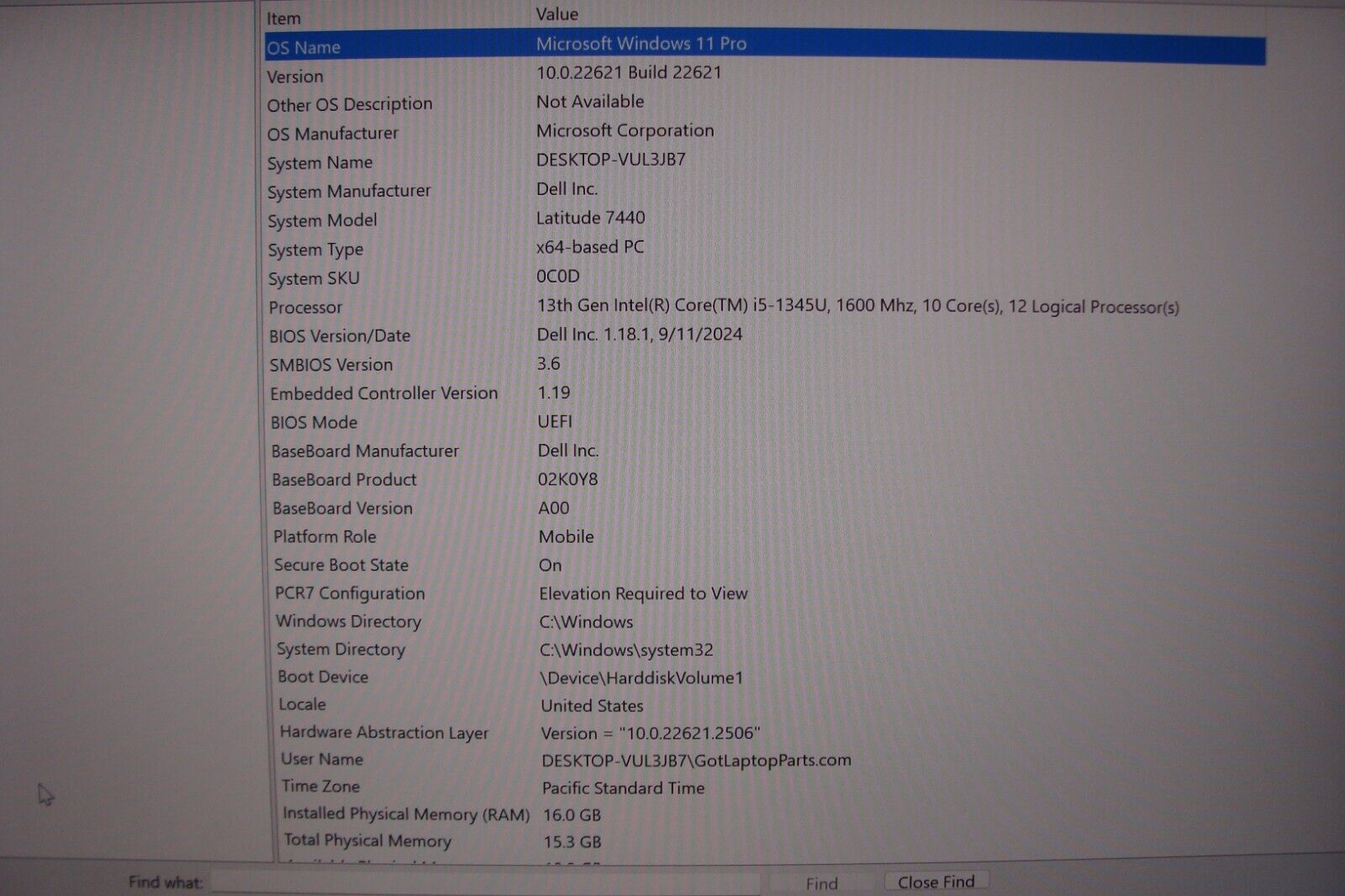This screenshot has width=1345, height=896.
Task: Click the Item column header
Action: 283,18
